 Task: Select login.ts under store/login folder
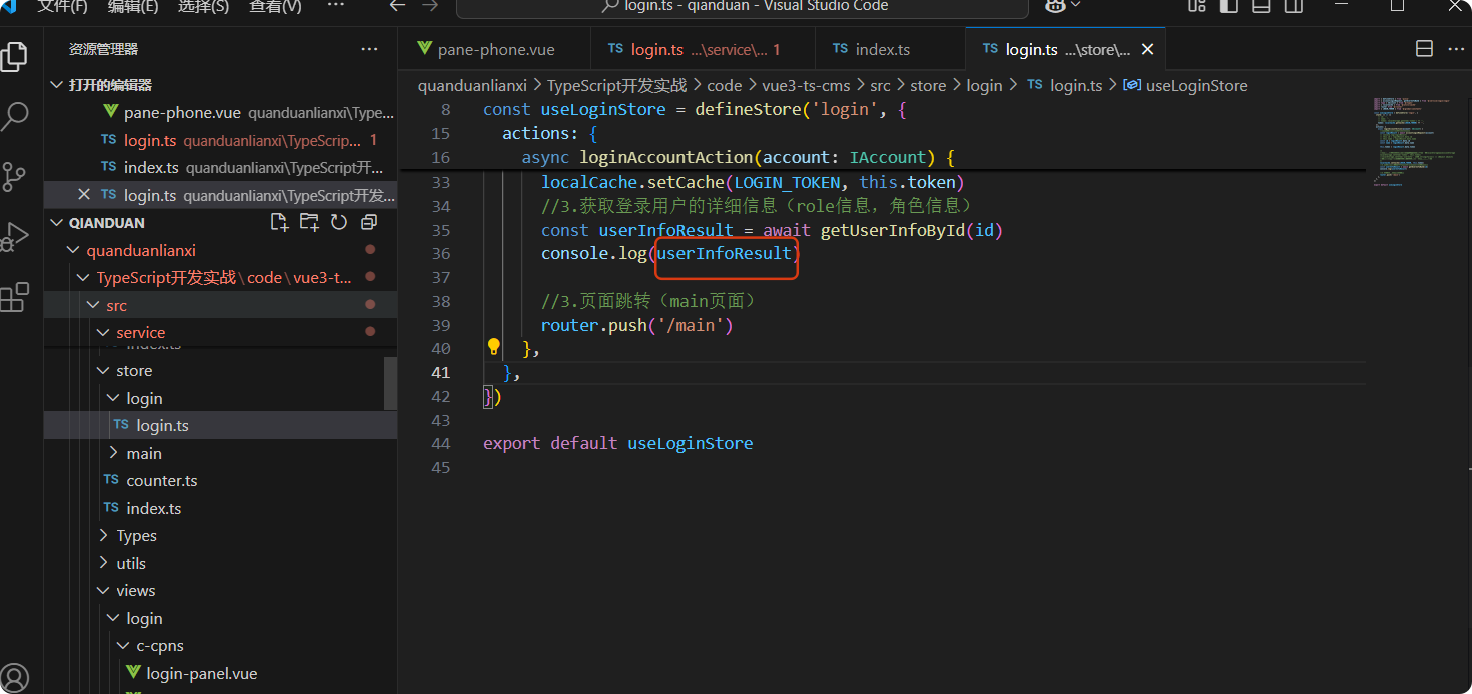(221, 425)
